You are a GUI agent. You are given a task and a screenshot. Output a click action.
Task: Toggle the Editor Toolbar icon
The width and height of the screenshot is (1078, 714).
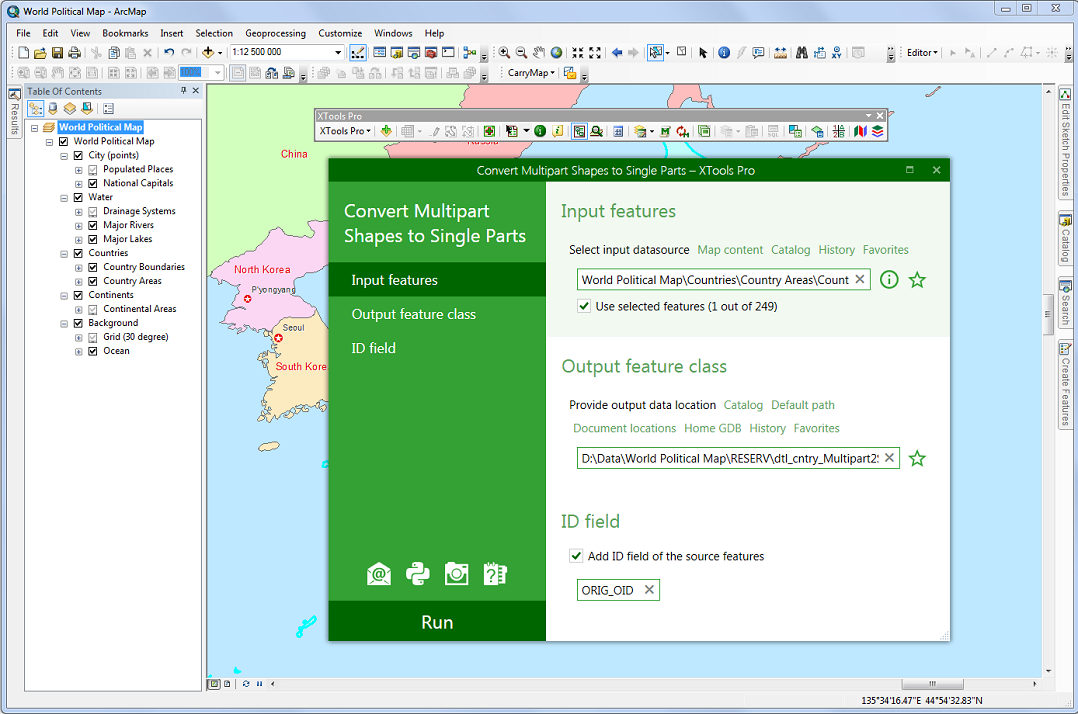358,53
